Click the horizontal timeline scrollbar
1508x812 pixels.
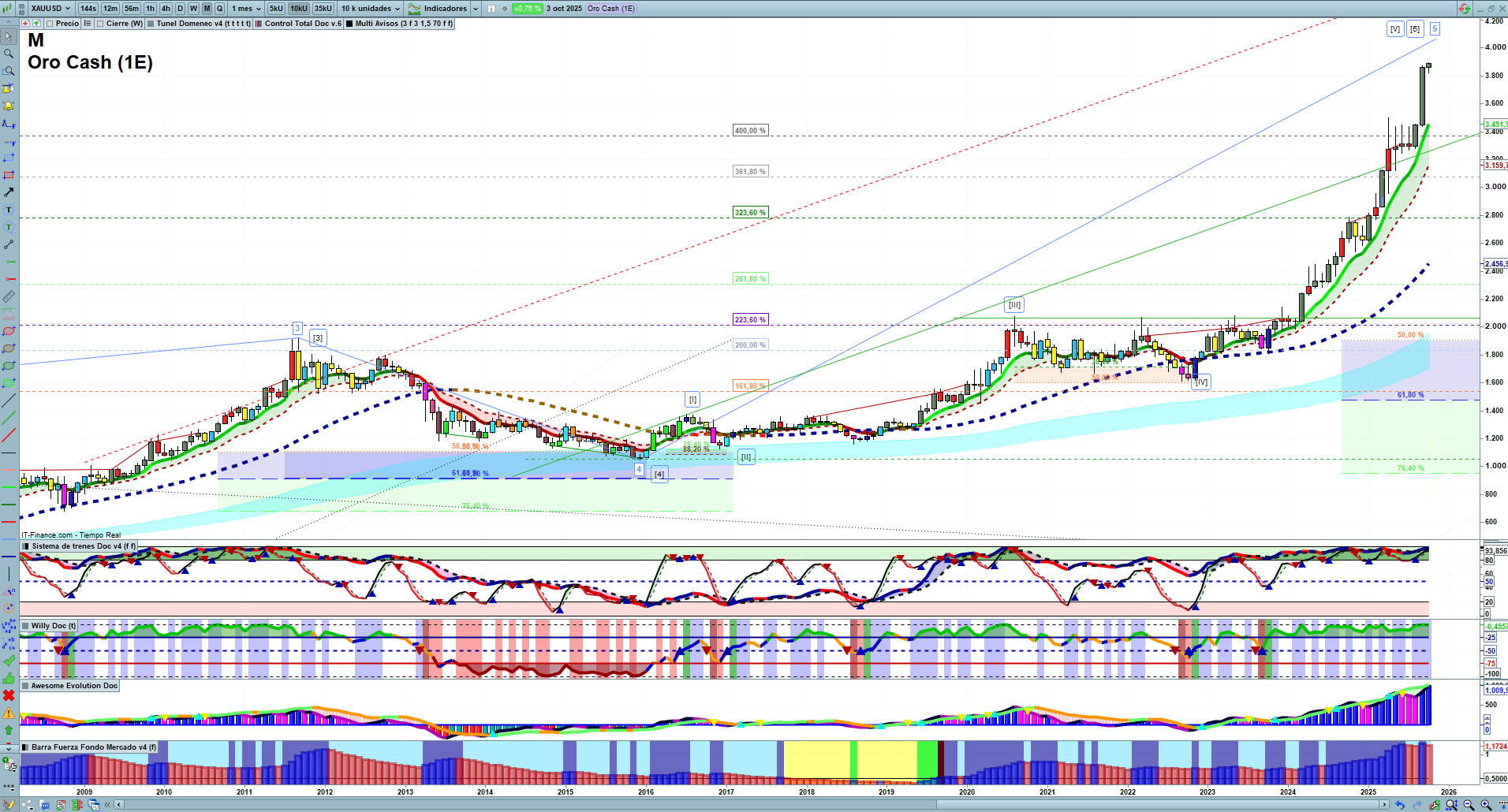[x=749, y=805]
